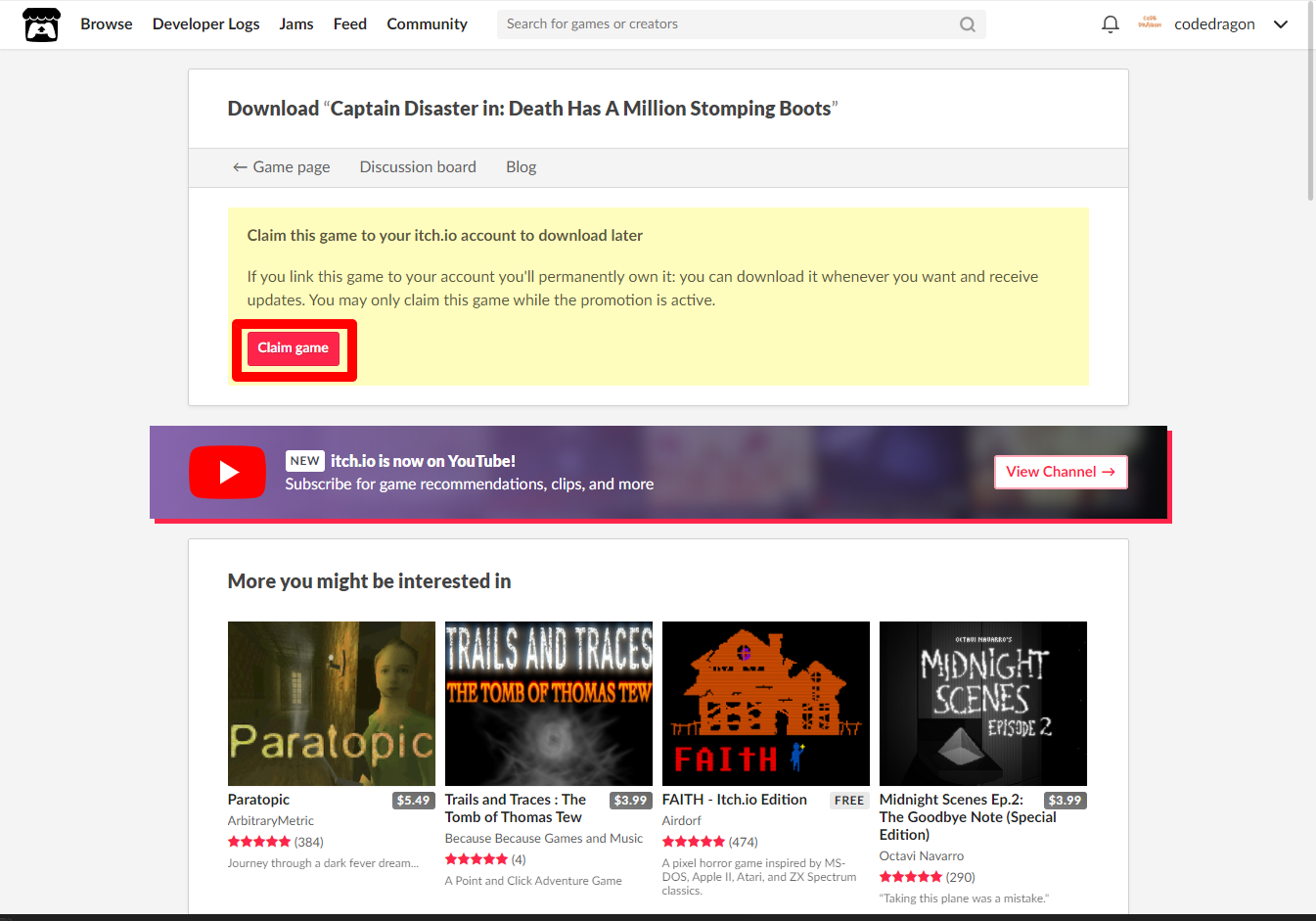Click the (384) ratings count
This screenshot has height=921, width=1316.
click(309, 842)
